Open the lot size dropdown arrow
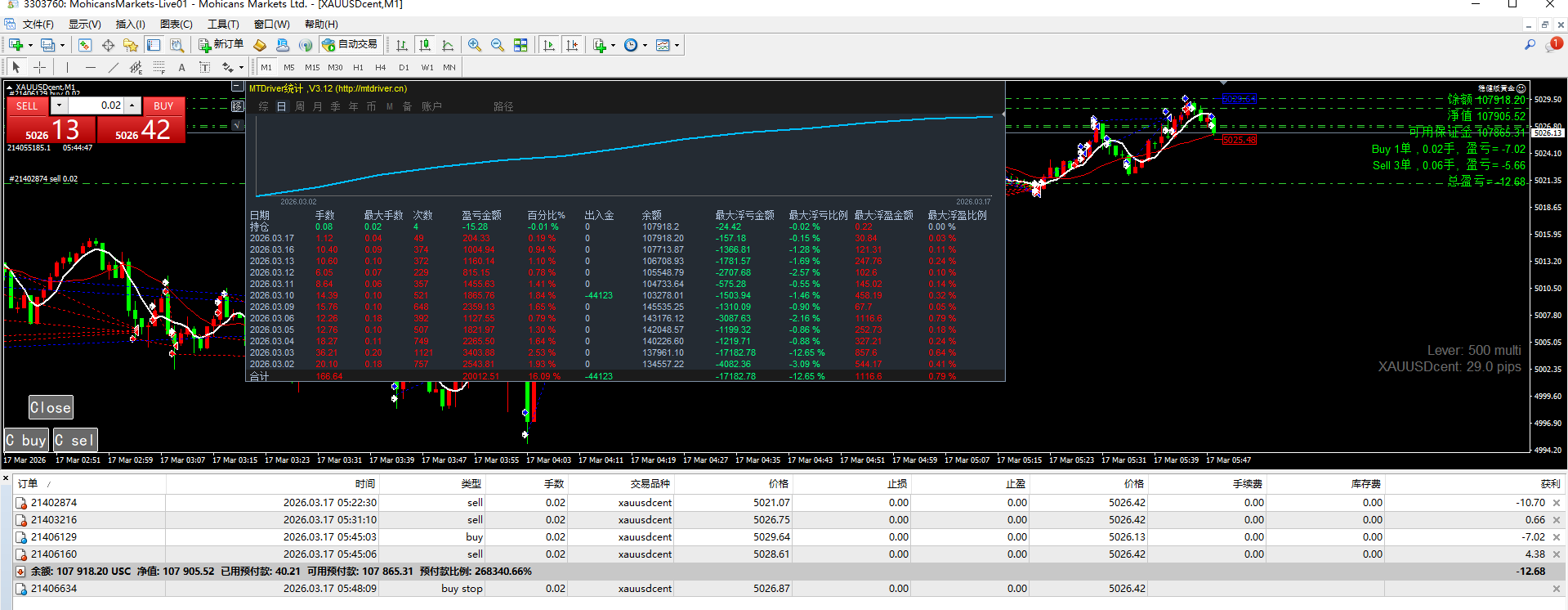This screenshot has height=610, width=1568. (x=59, y=105)
